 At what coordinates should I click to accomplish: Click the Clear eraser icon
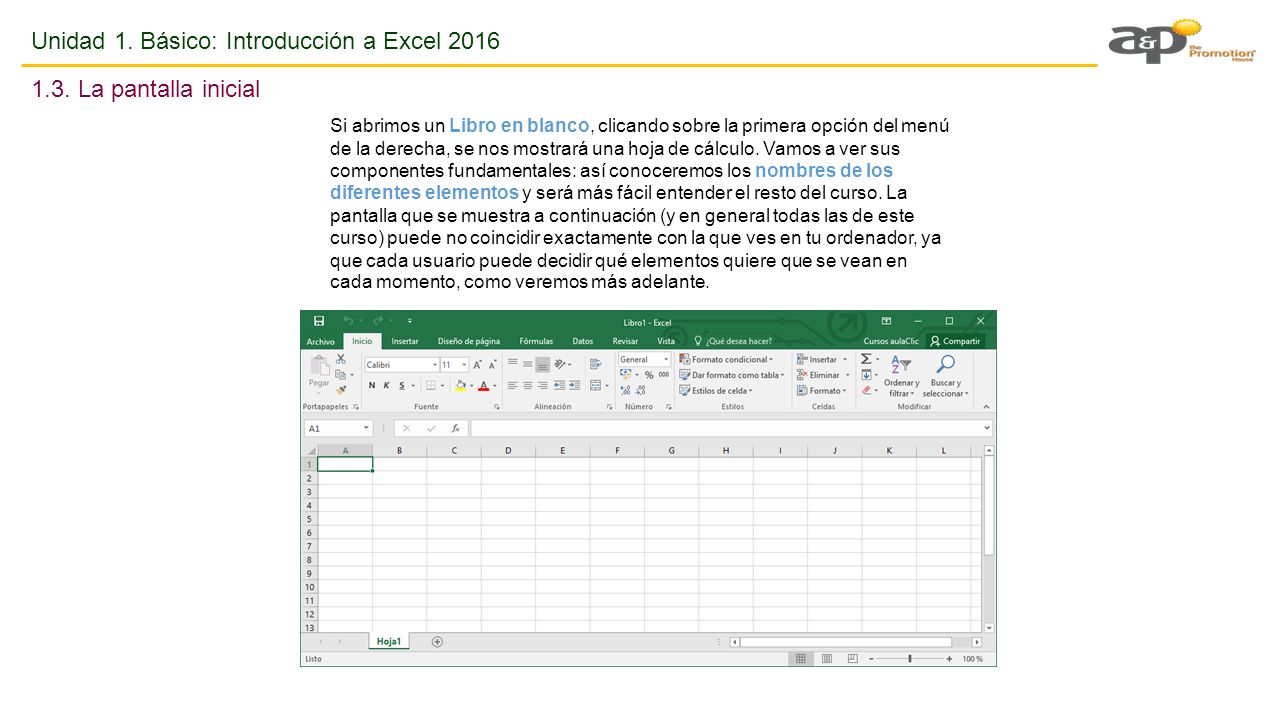coord(867,391)
